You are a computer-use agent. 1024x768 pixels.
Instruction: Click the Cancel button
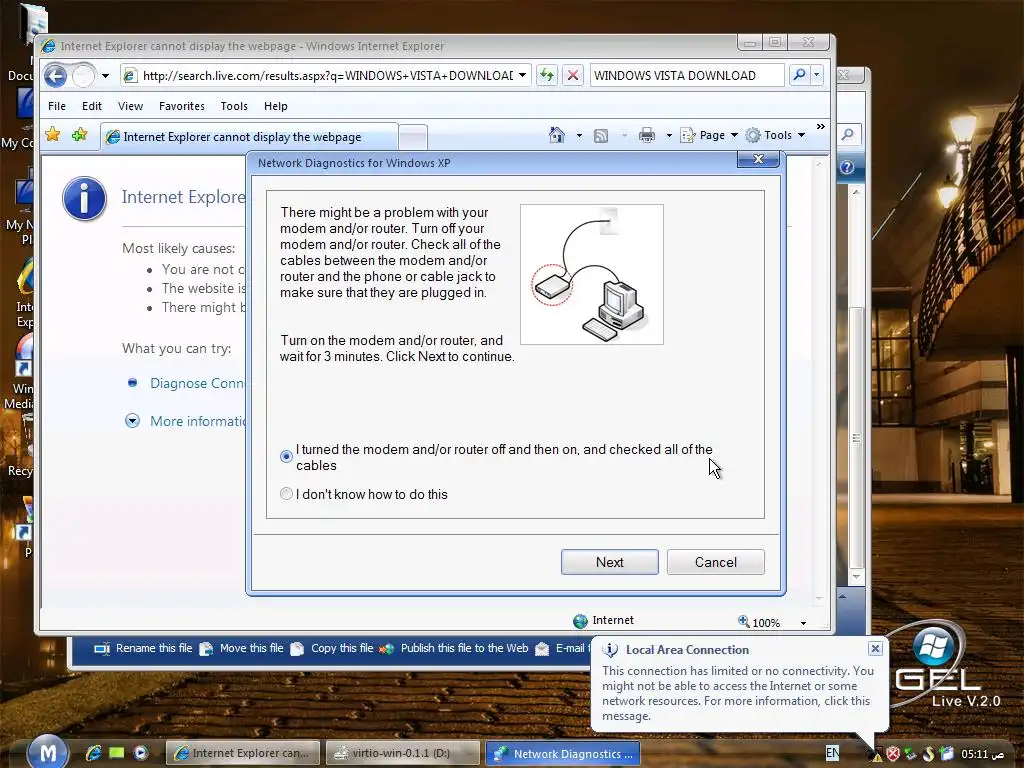(716, 562)
